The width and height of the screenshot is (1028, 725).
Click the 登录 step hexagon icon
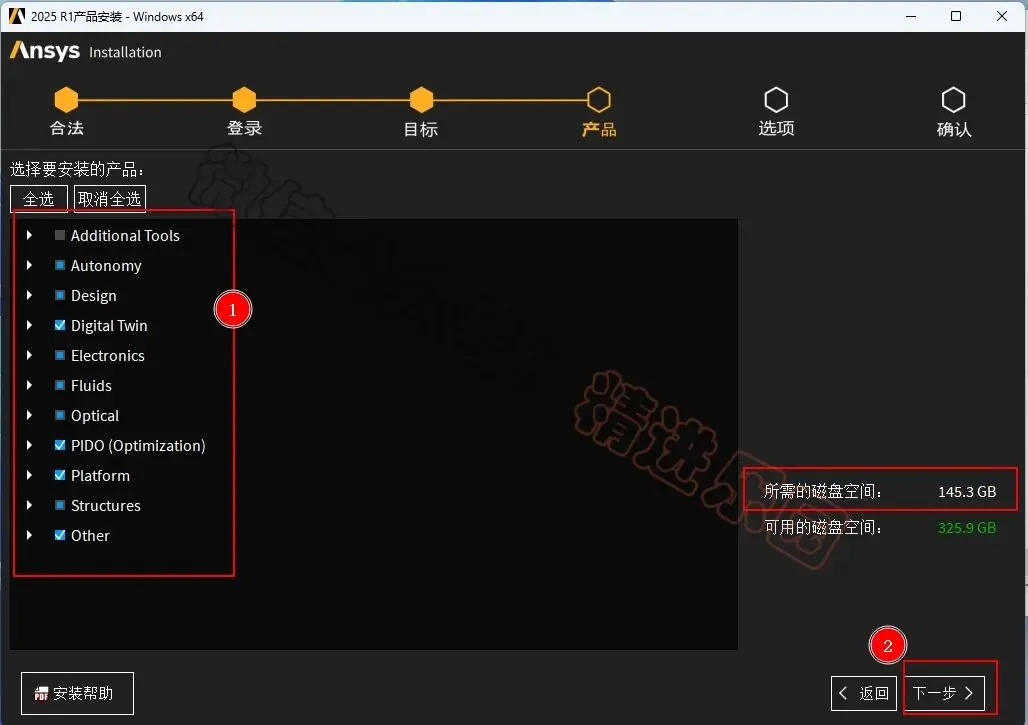coord(244,100)
